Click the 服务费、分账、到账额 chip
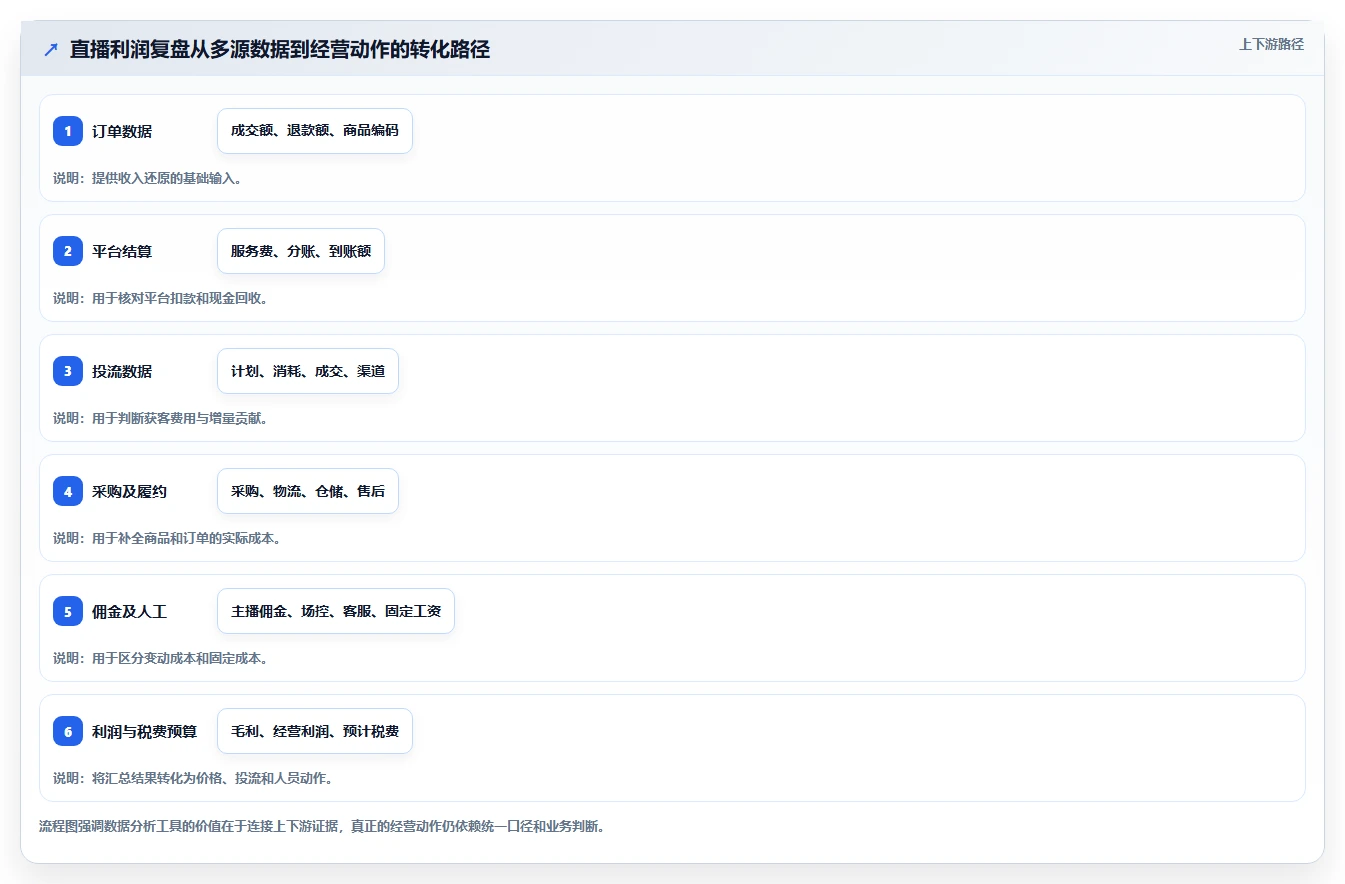 click(x=301, y=251)
